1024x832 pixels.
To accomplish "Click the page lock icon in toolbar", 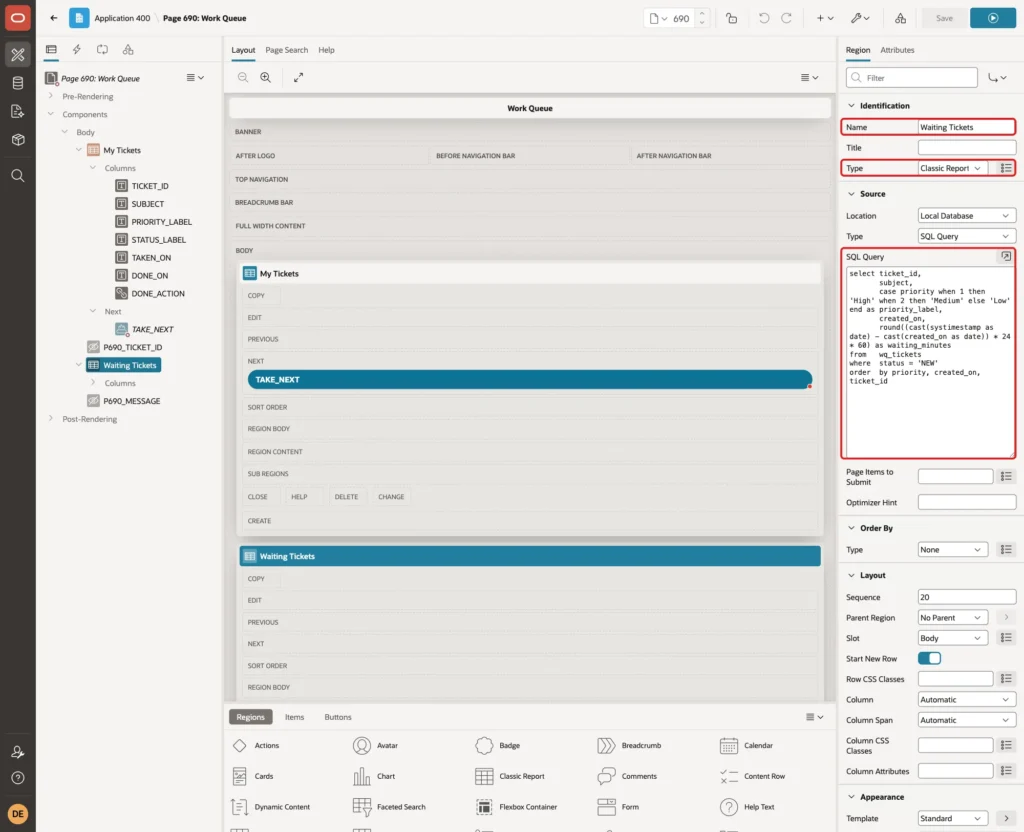I will pos(731,18).
